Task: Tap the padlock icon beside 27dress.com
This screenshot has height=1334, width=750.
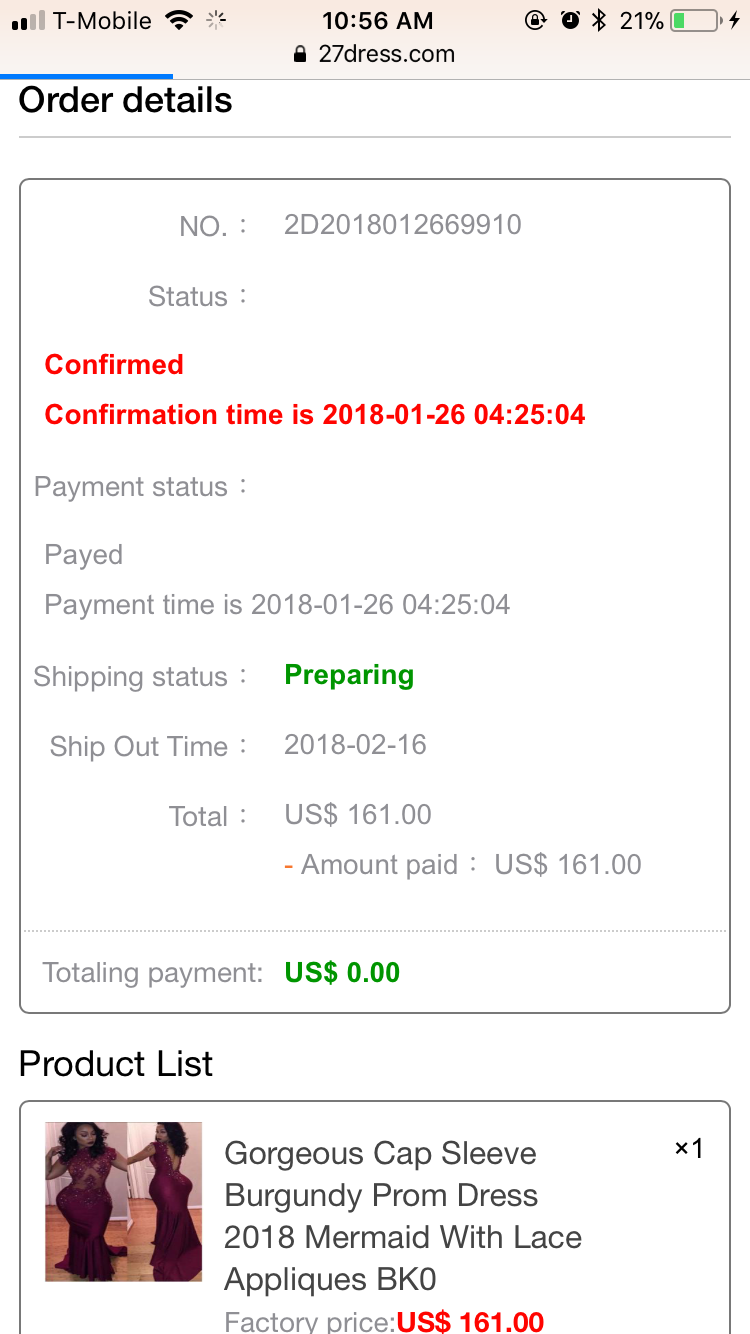Action: tap(300, 55)
